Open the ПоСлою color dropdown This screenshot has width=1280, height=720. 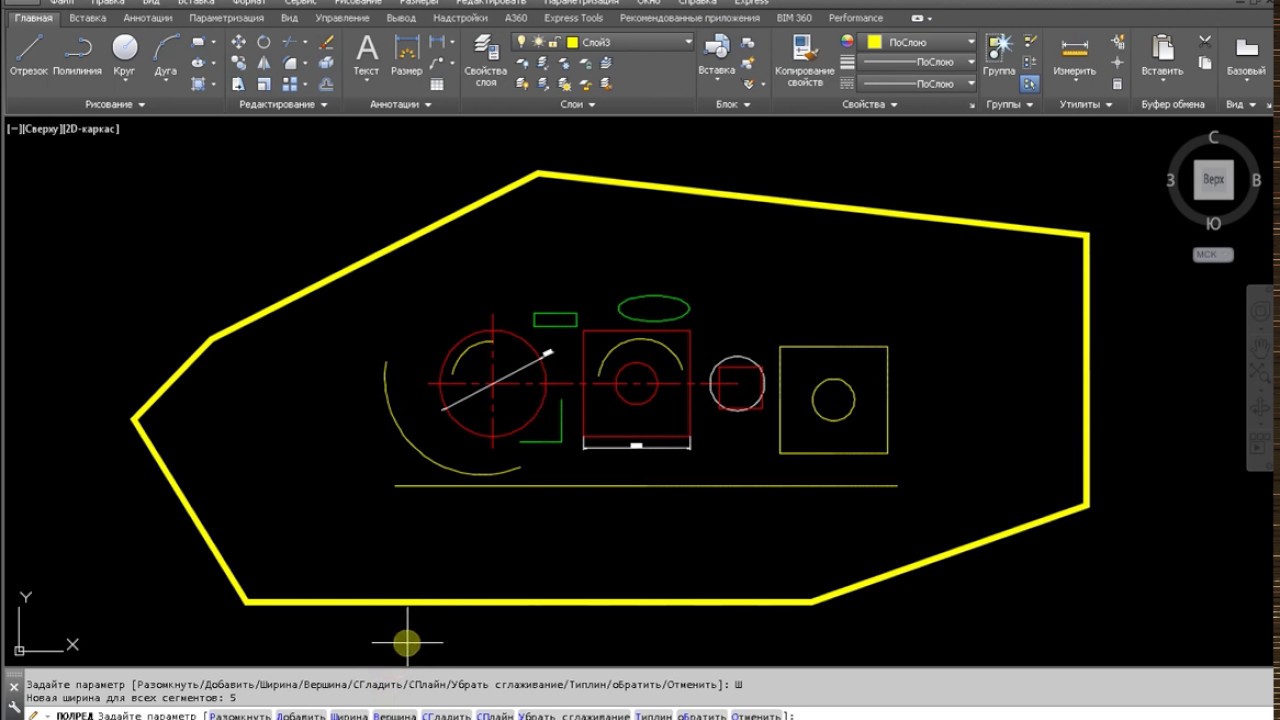970,42
